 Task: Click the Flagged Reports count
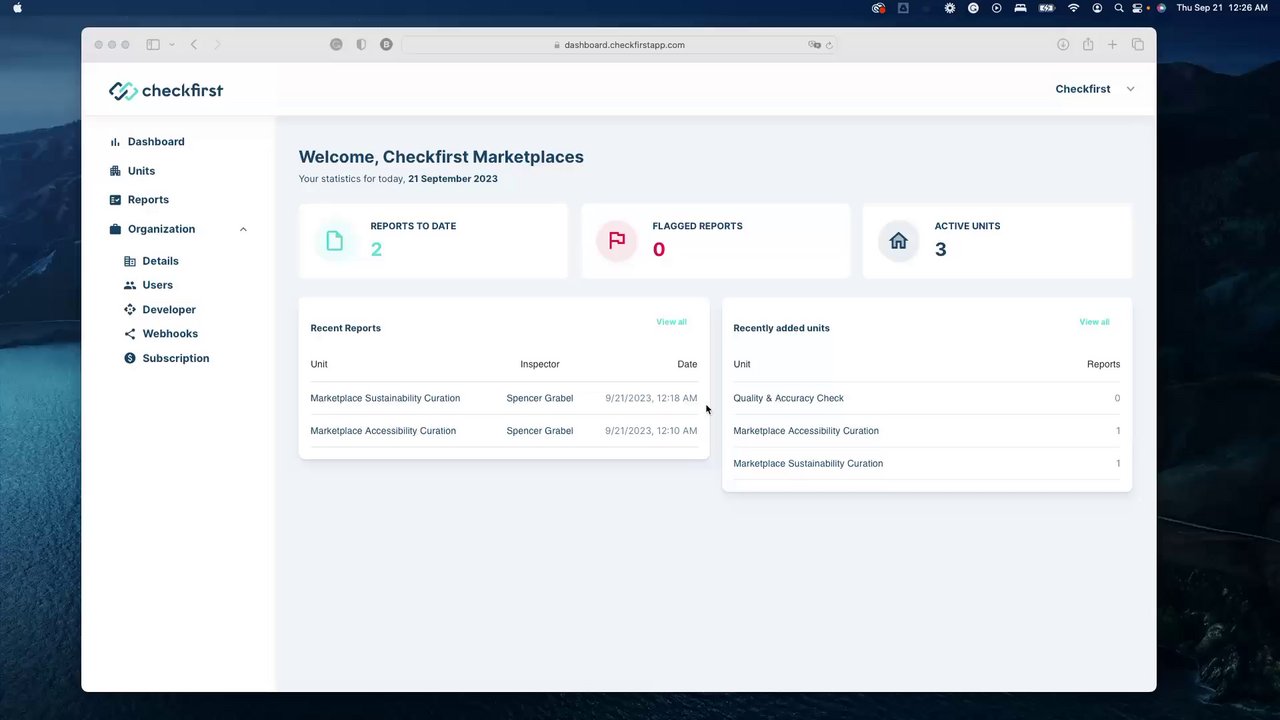coord(659,249)
